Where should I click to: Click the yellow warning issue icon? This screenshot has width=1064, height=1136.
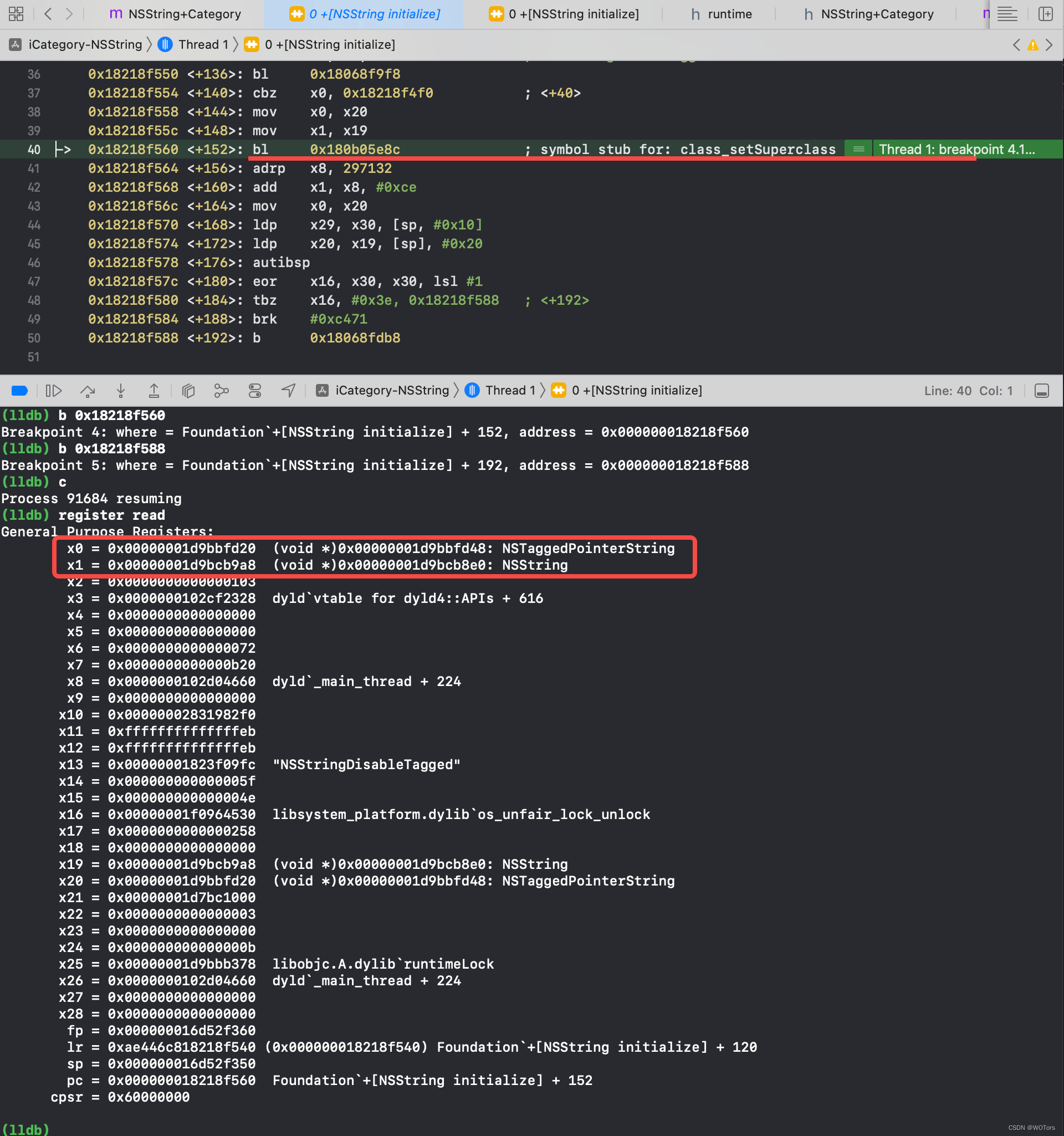point(1032,44)
